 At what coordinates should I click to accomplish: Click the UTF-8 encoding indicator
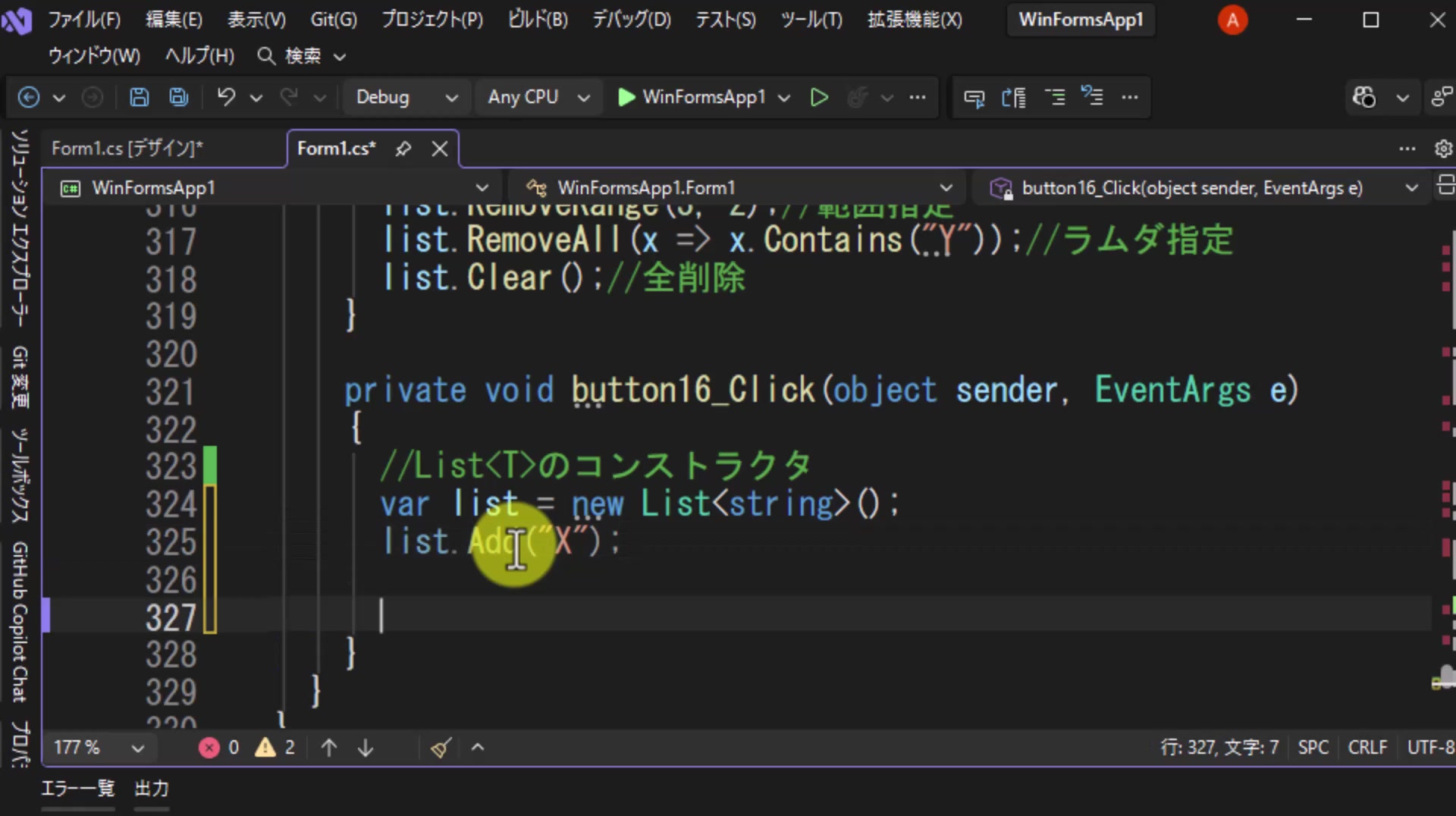click(x=1431, y=748)
